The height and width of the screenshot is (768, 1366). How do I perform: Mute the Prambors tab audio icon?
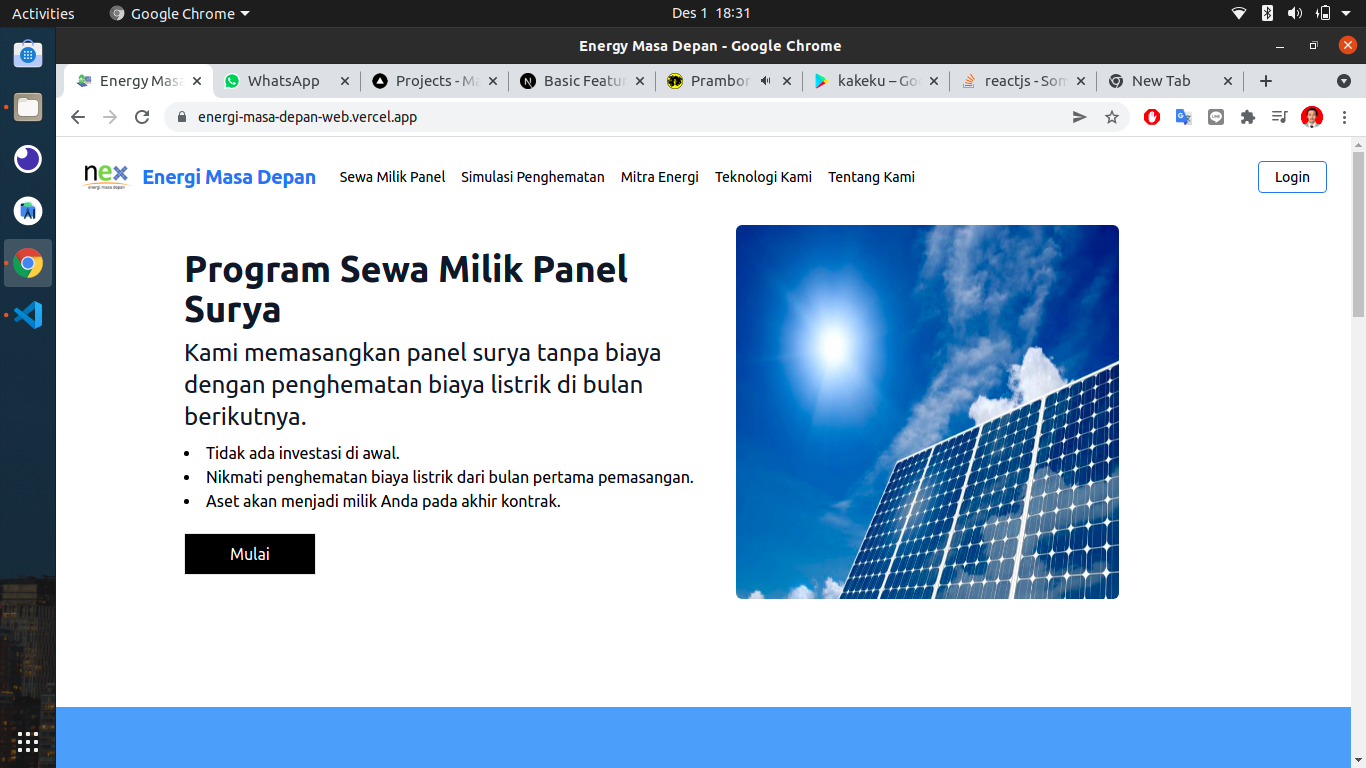[x=765, y=81]
